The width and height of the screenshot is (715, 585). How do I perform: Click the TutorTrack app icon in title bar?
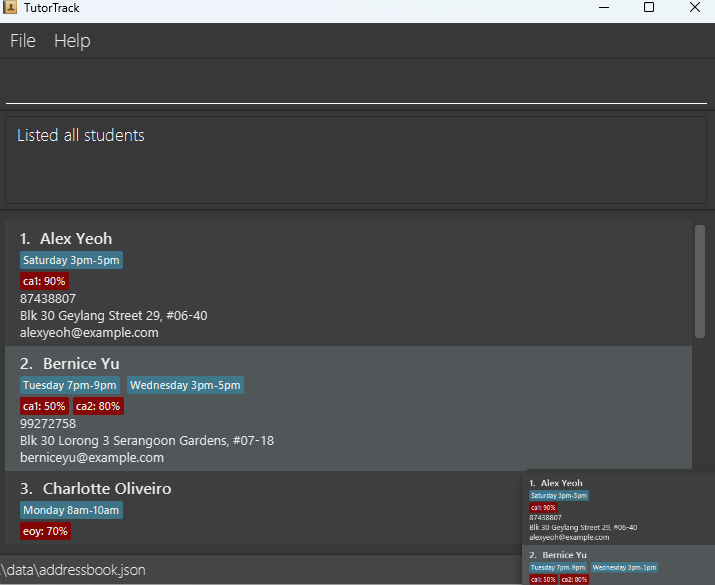pos(10,7)
